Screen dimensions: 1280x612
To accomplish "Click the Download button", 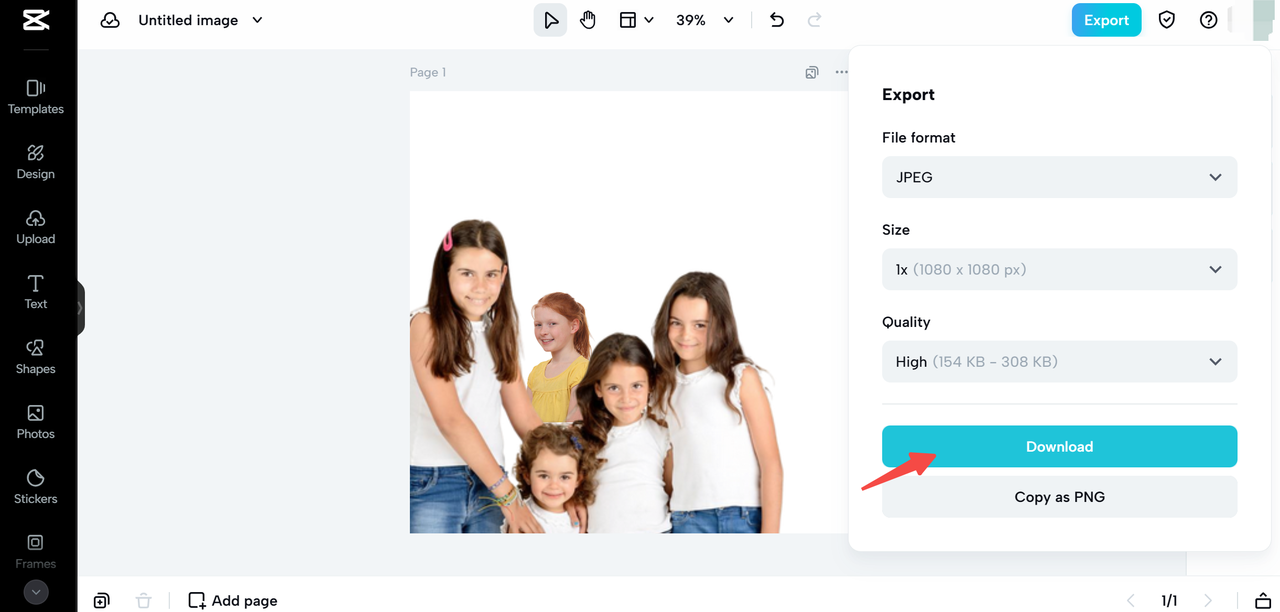I will tap(1059, 446).
